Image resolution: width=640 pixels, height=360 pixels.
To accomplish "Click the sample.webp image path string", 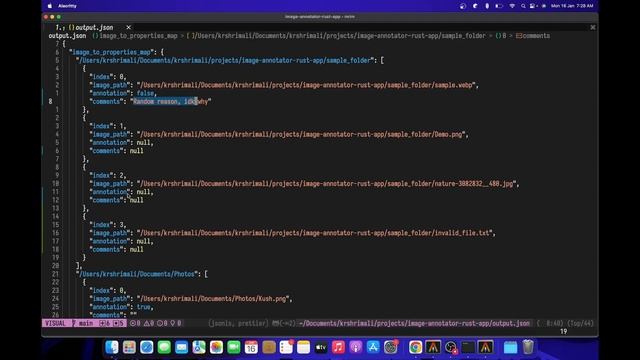I will tap(306, 85).
